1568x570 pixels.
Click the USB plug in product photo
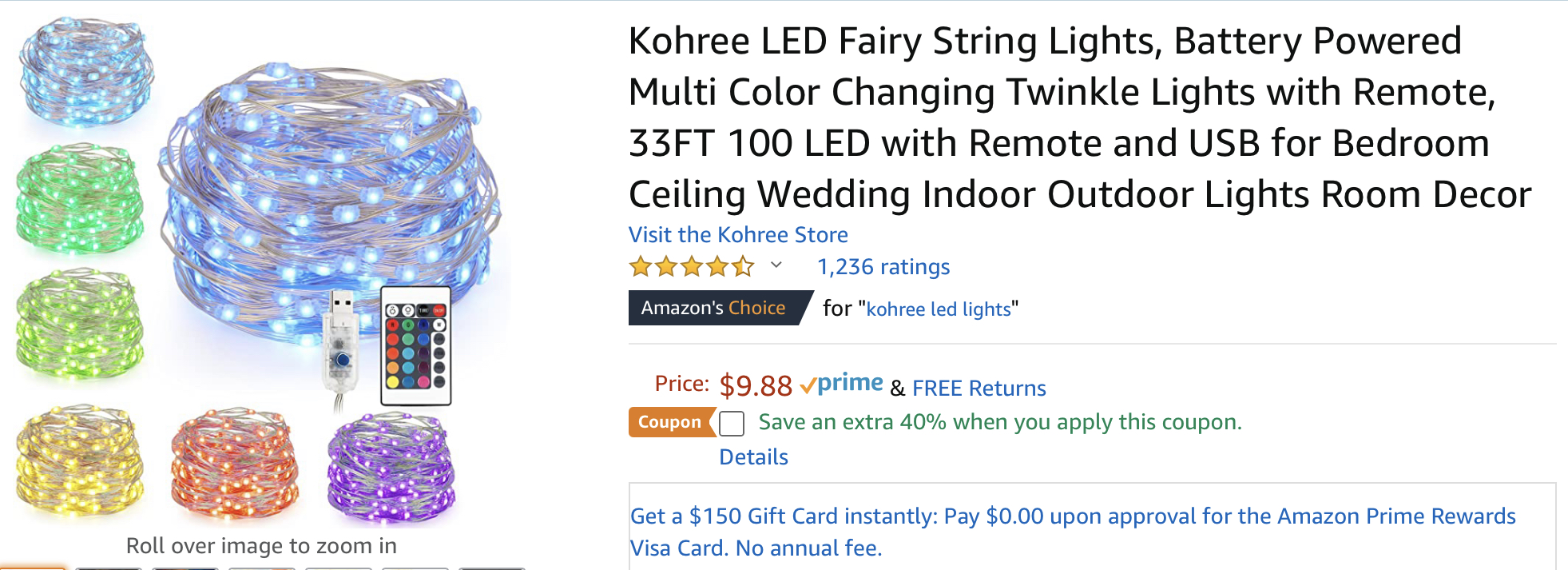point(341,344)
